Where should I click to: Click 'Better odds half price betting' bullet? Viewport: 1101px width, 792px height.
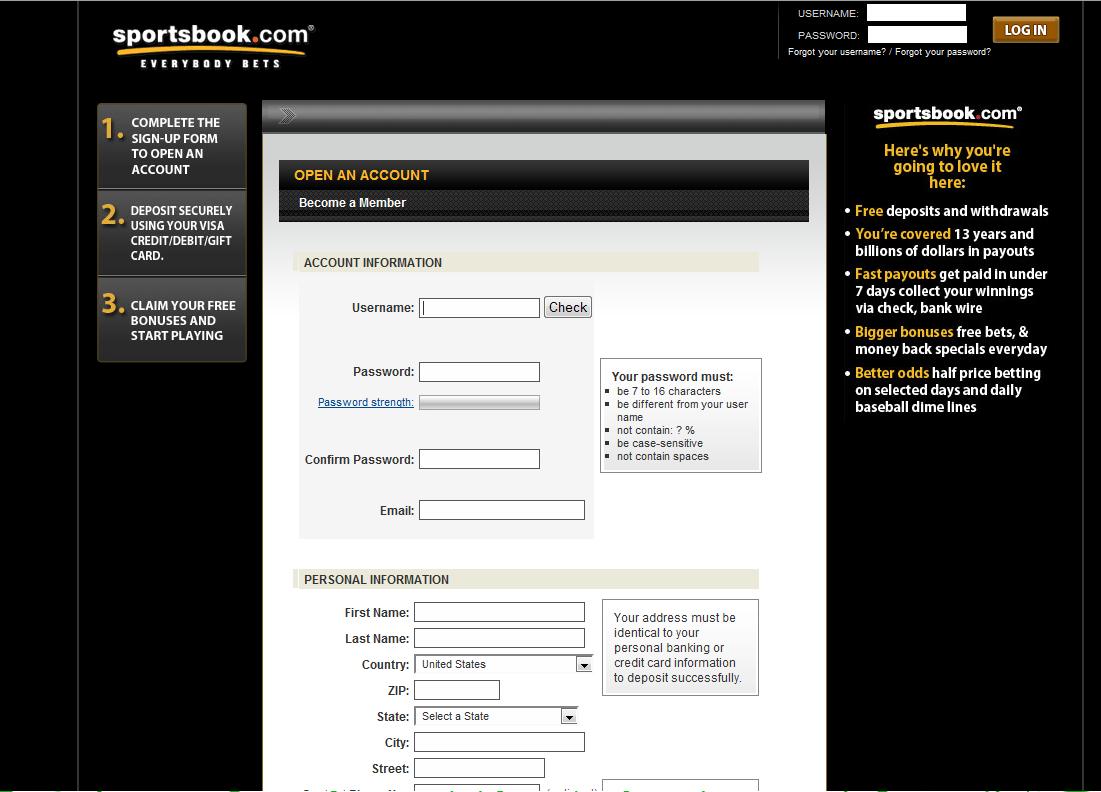pos(948,390)
